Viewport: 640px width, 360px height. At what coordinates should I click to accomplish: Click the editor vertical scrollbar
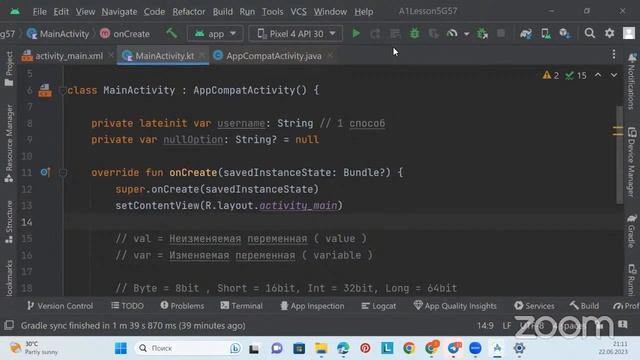coord(619,155)
